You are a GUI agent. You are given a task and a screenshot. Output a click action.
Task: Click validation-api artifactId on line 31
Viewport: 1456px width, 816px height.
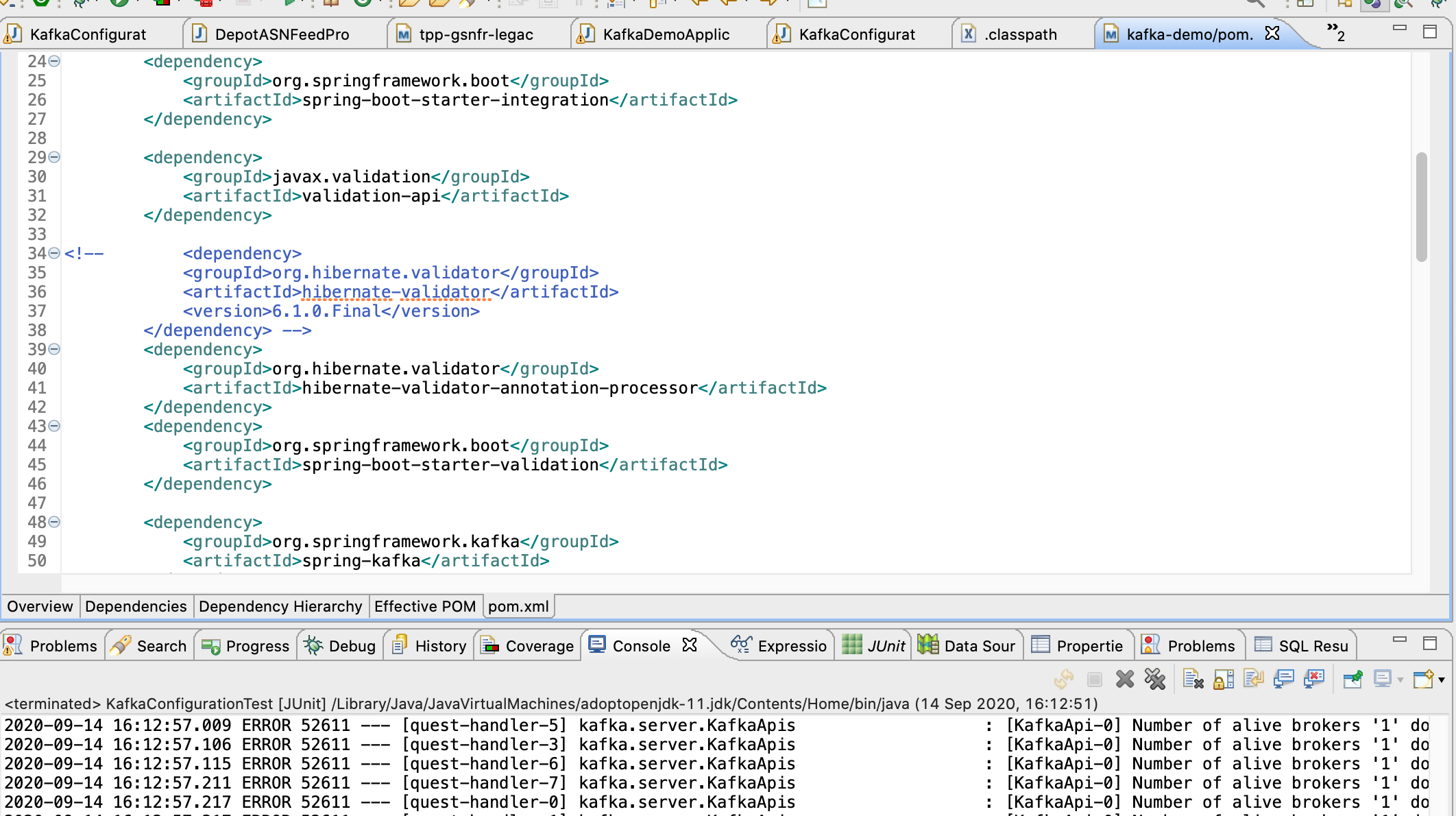coord(372,196)
